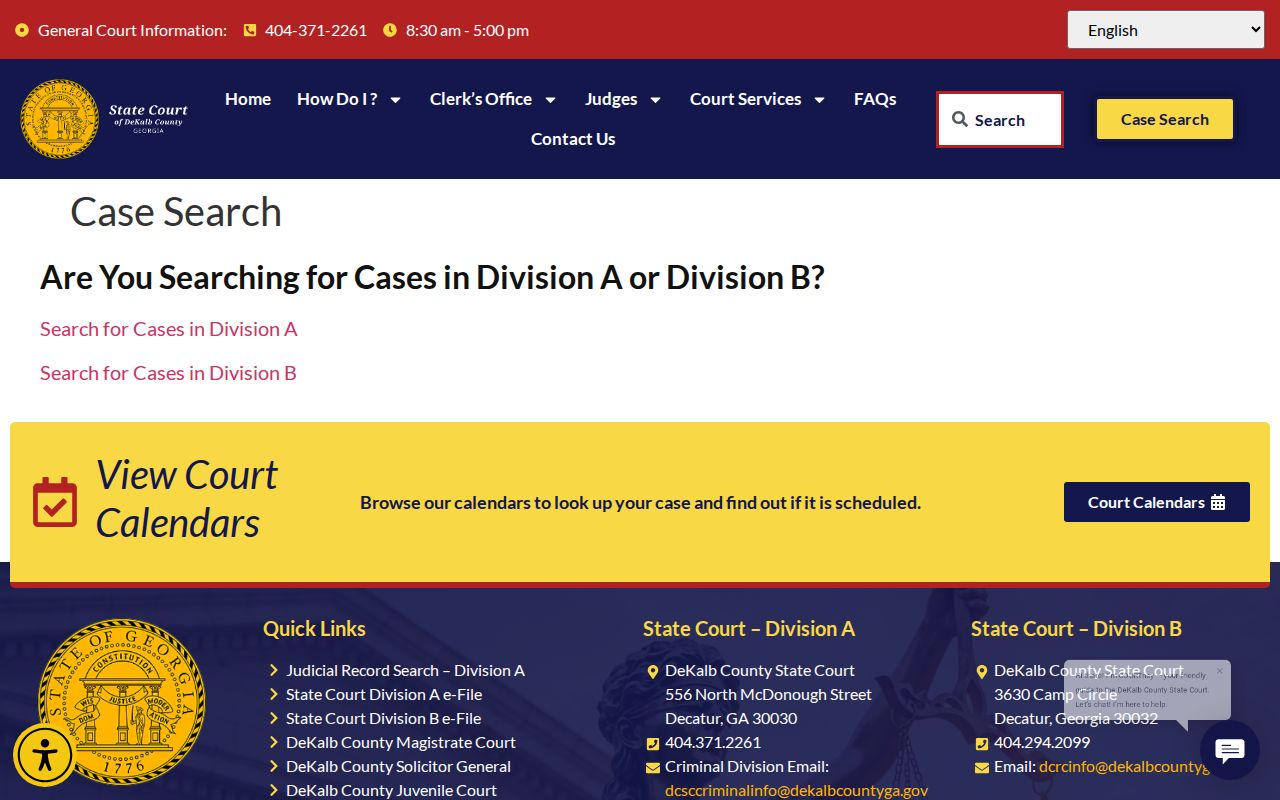Visit DeKalb County Juvenile Court link
This screenshot has height=800, width=1280.
tap(391, 790)
